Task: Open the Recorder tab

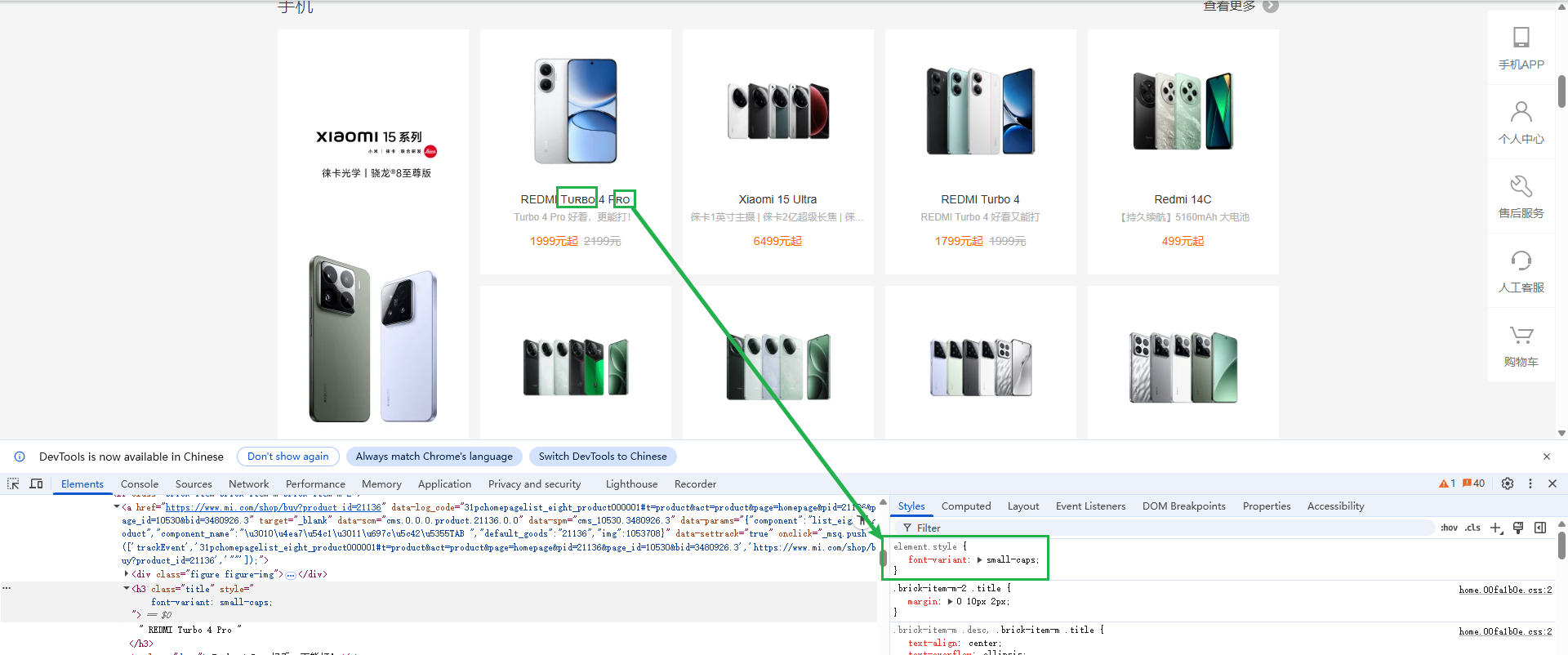Action: [x=695, y=483]
